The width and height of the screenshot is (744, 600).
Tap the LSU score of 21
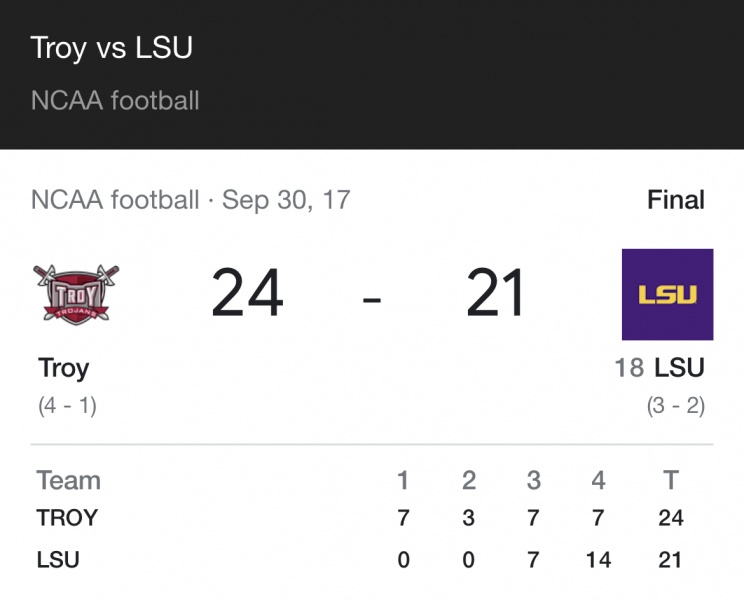[x=496, y=294]
